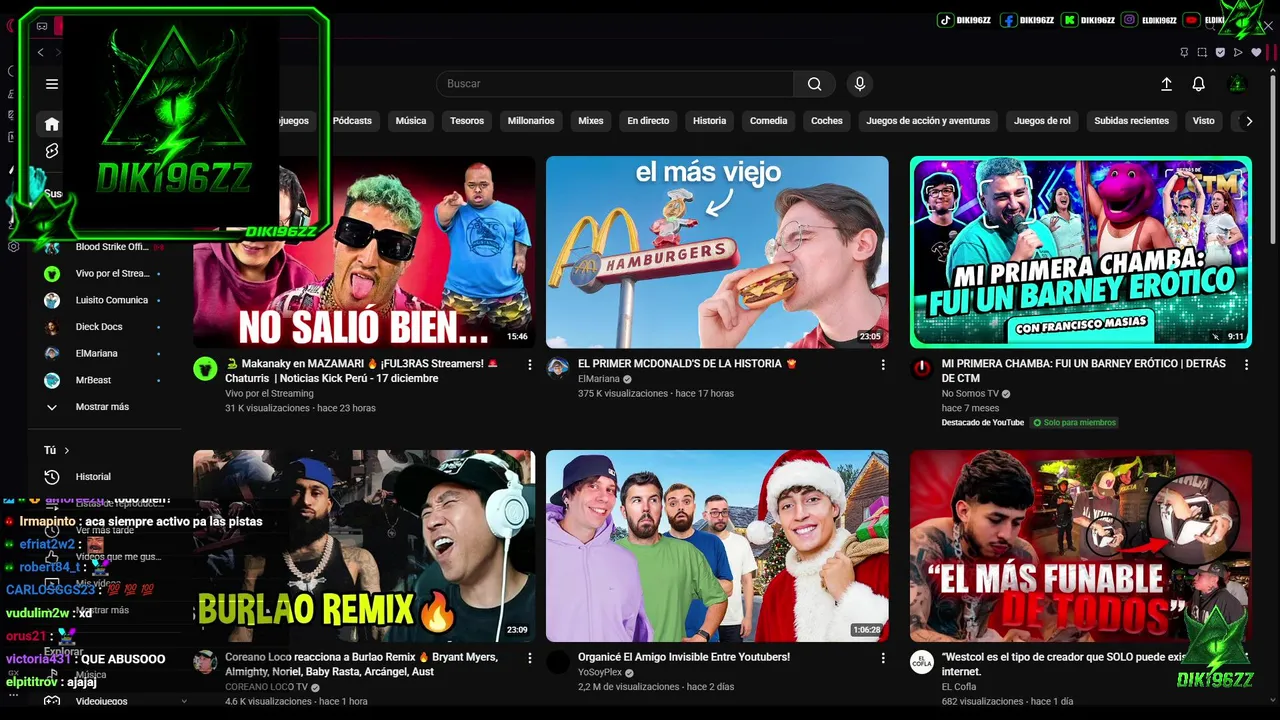Screen dimensions: 1280x720
Task: Open COREANO LOCO TV channel name
Action: (267, 687)
